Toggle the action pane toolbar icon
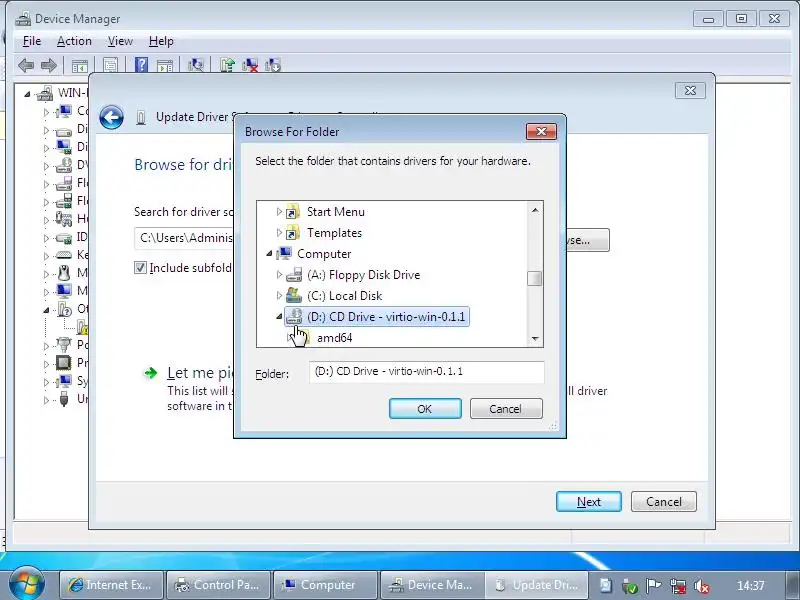 tap(165, 65)
